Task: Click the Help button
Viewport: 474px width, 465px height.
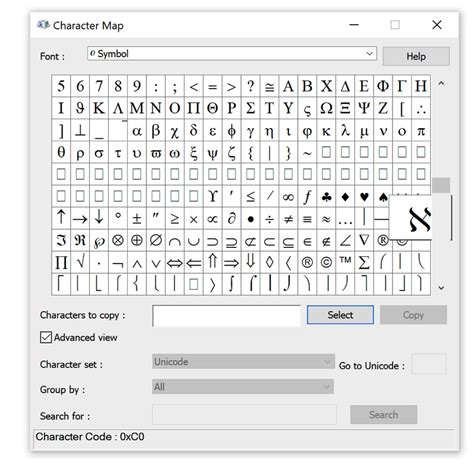Action: [416, 56]
